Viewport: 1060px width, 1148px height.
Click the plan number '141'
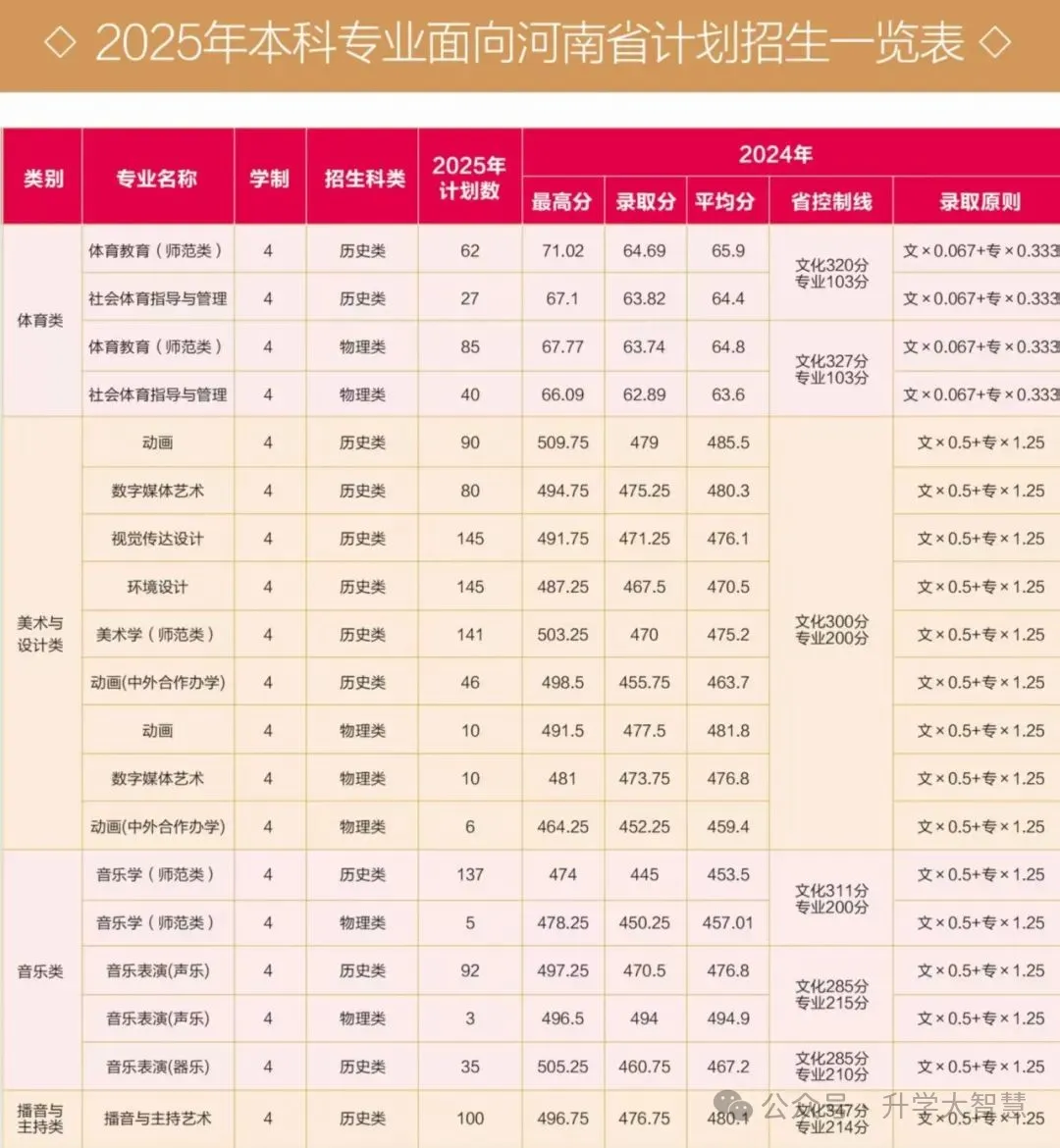[469, 634]
